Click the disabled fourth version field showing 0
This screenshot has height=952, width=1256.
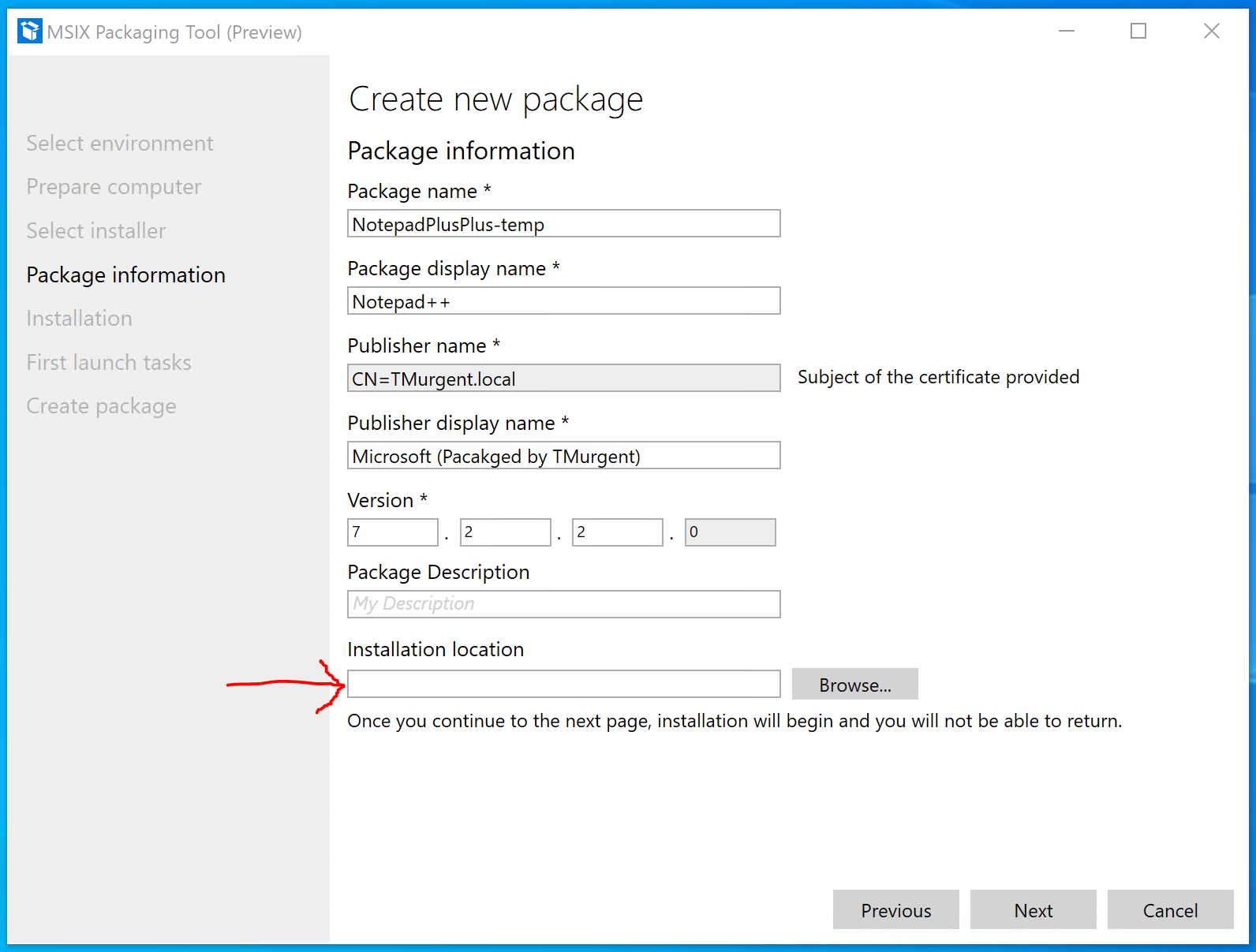coord(731,532)
